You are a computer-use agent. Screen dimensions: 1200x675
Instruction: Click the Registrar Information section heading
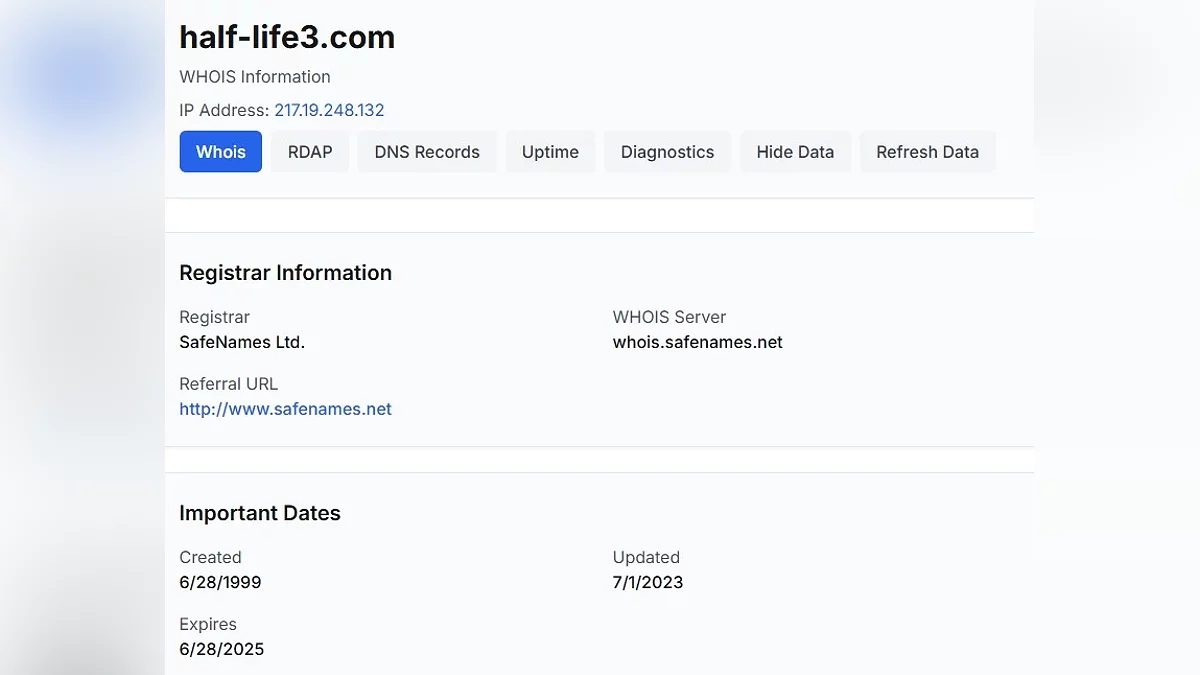[x=285, y=273]
